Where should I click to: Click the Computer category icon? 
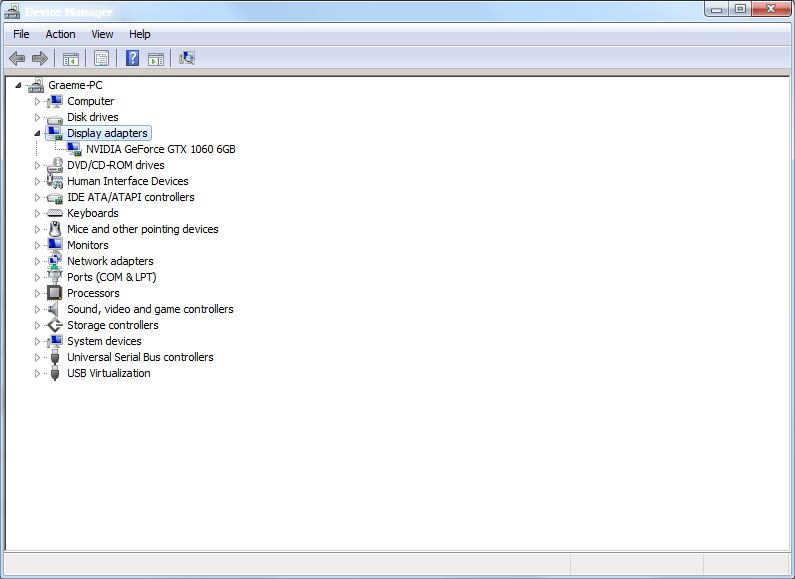55,101
